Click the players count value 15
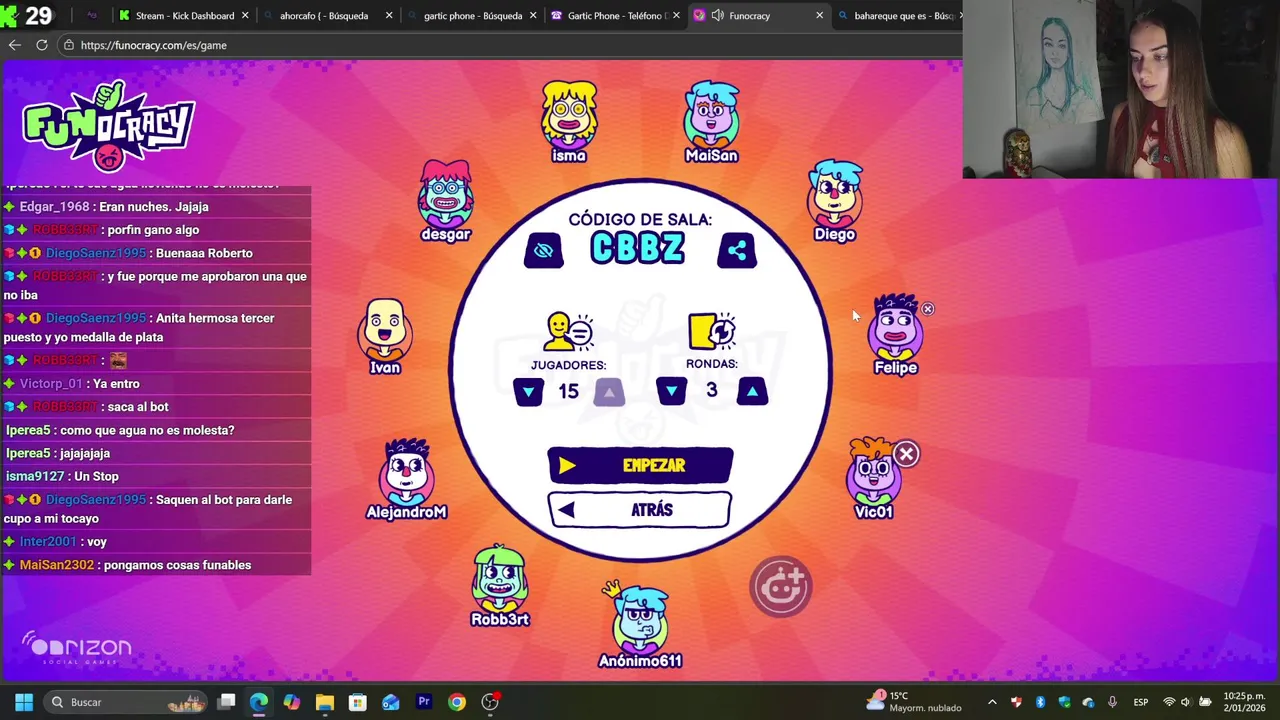1280x720 pixels. coord(569,392)
